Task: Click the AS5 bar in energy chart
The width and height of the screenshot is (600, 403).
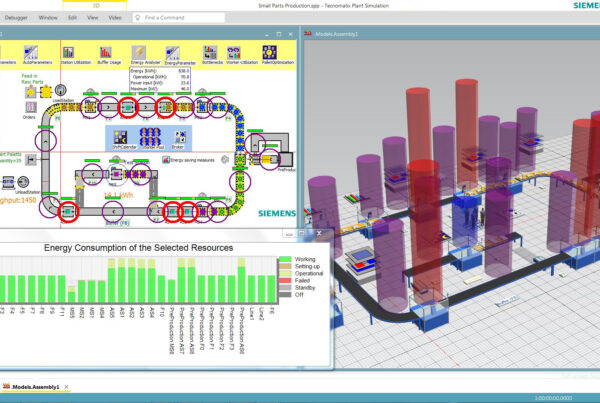Action: tap(111, 281)
